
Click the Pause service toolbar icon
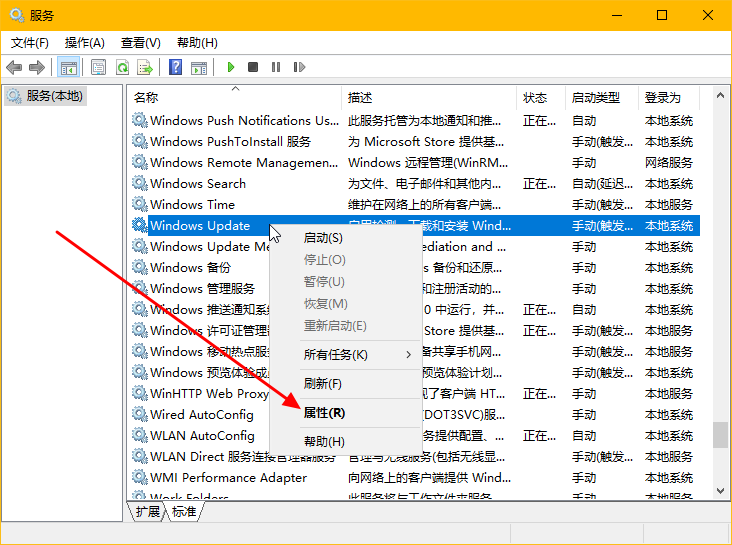[x=276, y=67]
